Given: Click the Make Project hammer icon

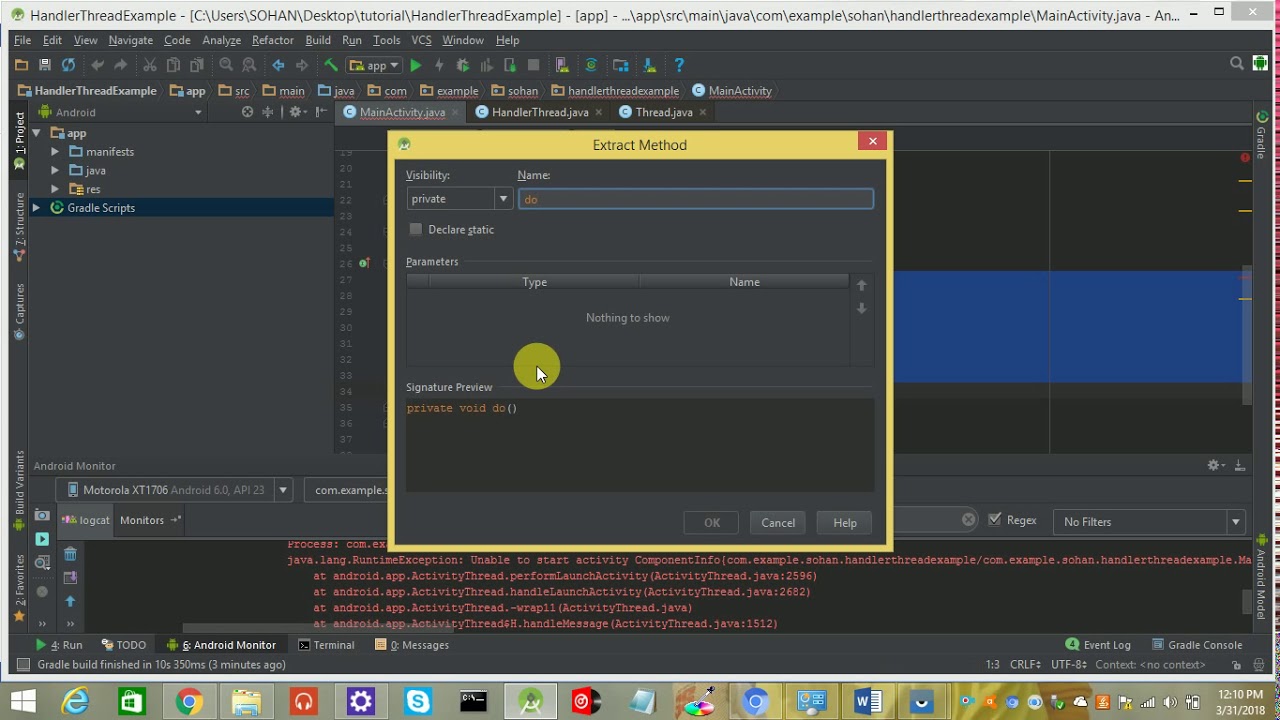Looking at the screenshot, I should [x=331, y=65].
